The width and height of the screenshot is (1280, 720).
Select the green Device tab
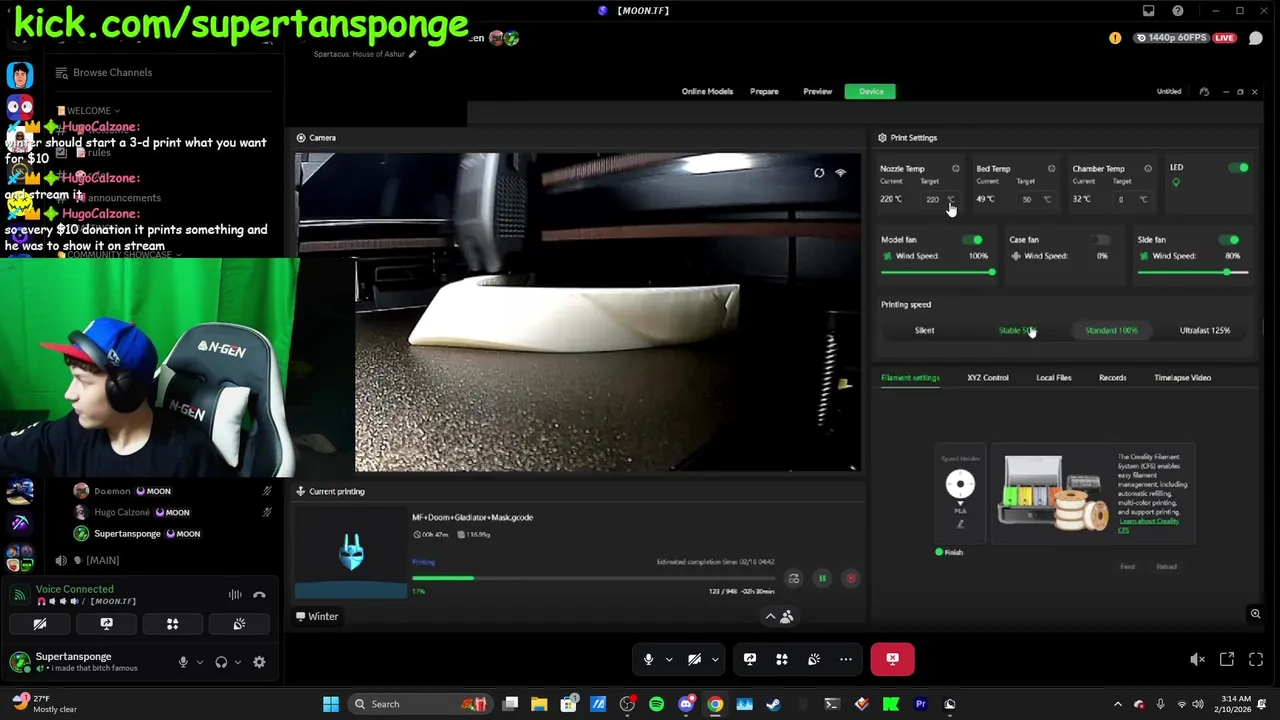[871, 91]
